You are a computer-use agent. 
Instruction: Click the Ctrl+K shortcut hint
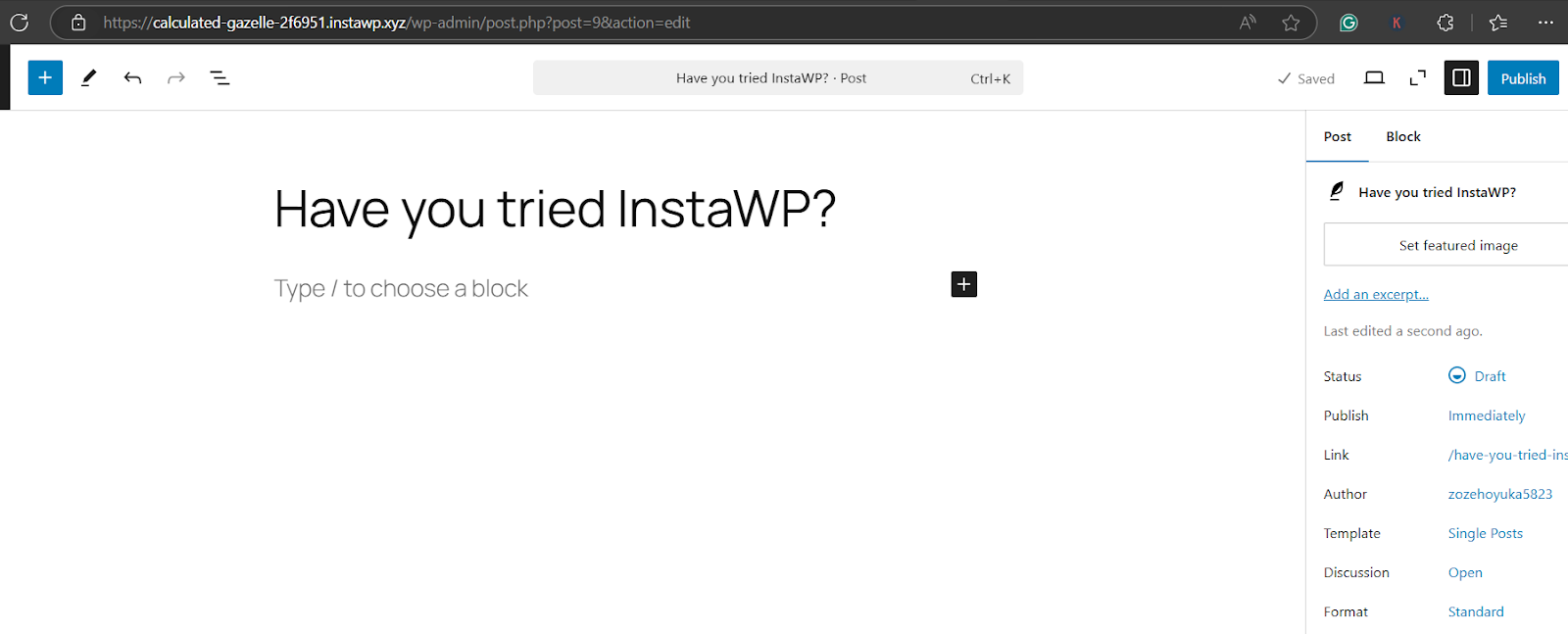(990, 78)
